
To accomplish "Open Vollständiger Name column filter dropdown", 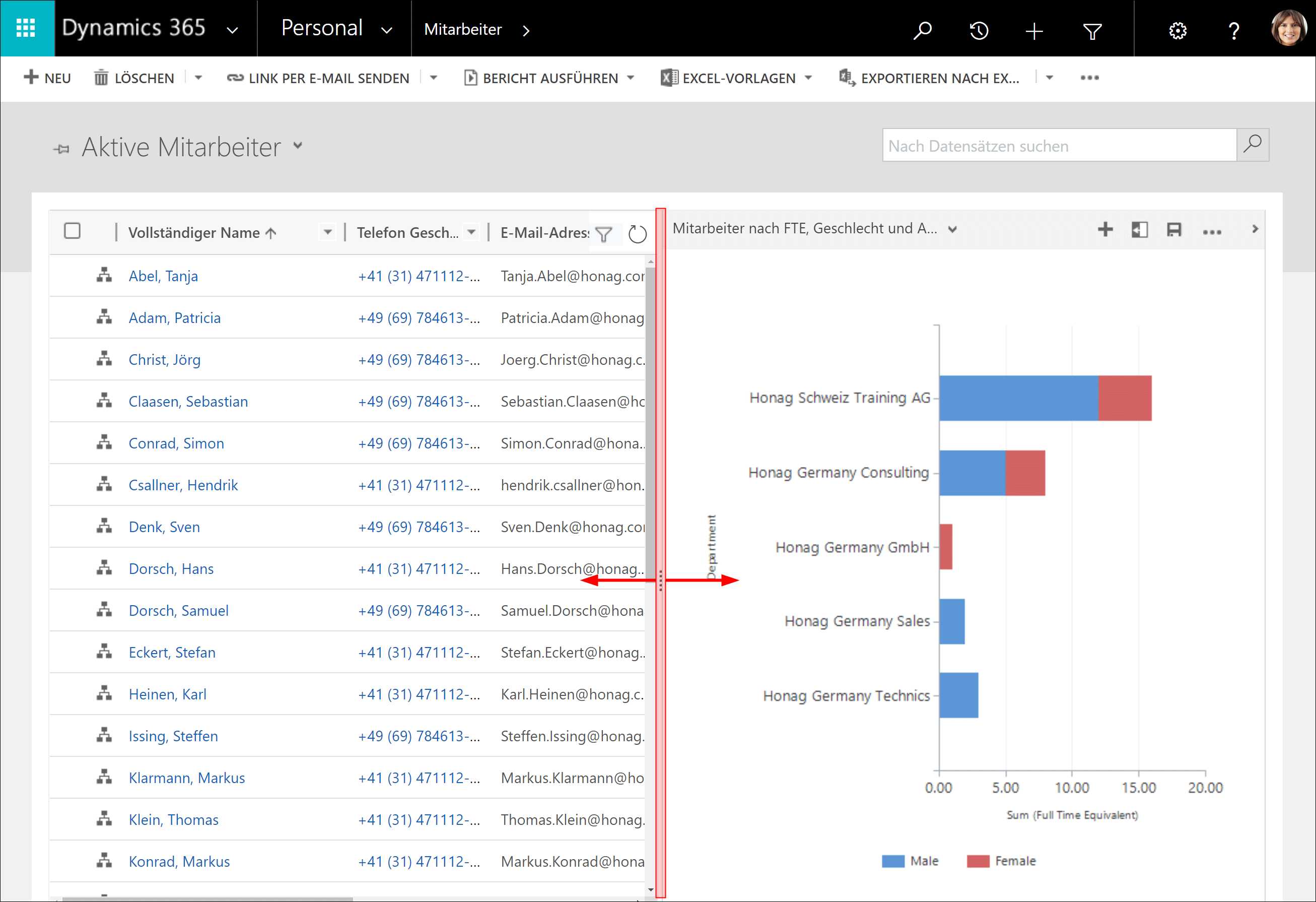I will (x=327, y=232).
